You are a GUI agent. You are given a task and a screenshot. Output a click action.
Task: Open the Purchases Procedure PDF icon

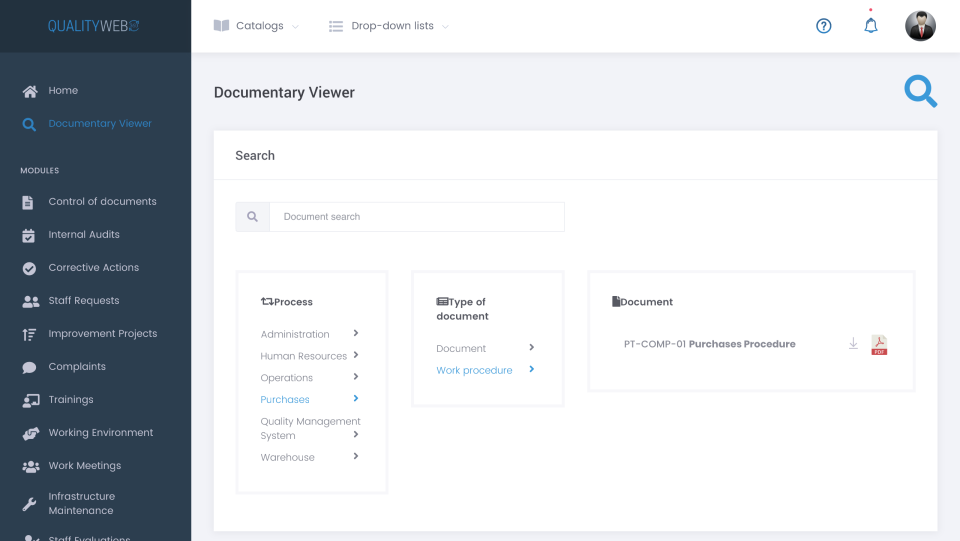pyautogui.click(x=879, y=345)
